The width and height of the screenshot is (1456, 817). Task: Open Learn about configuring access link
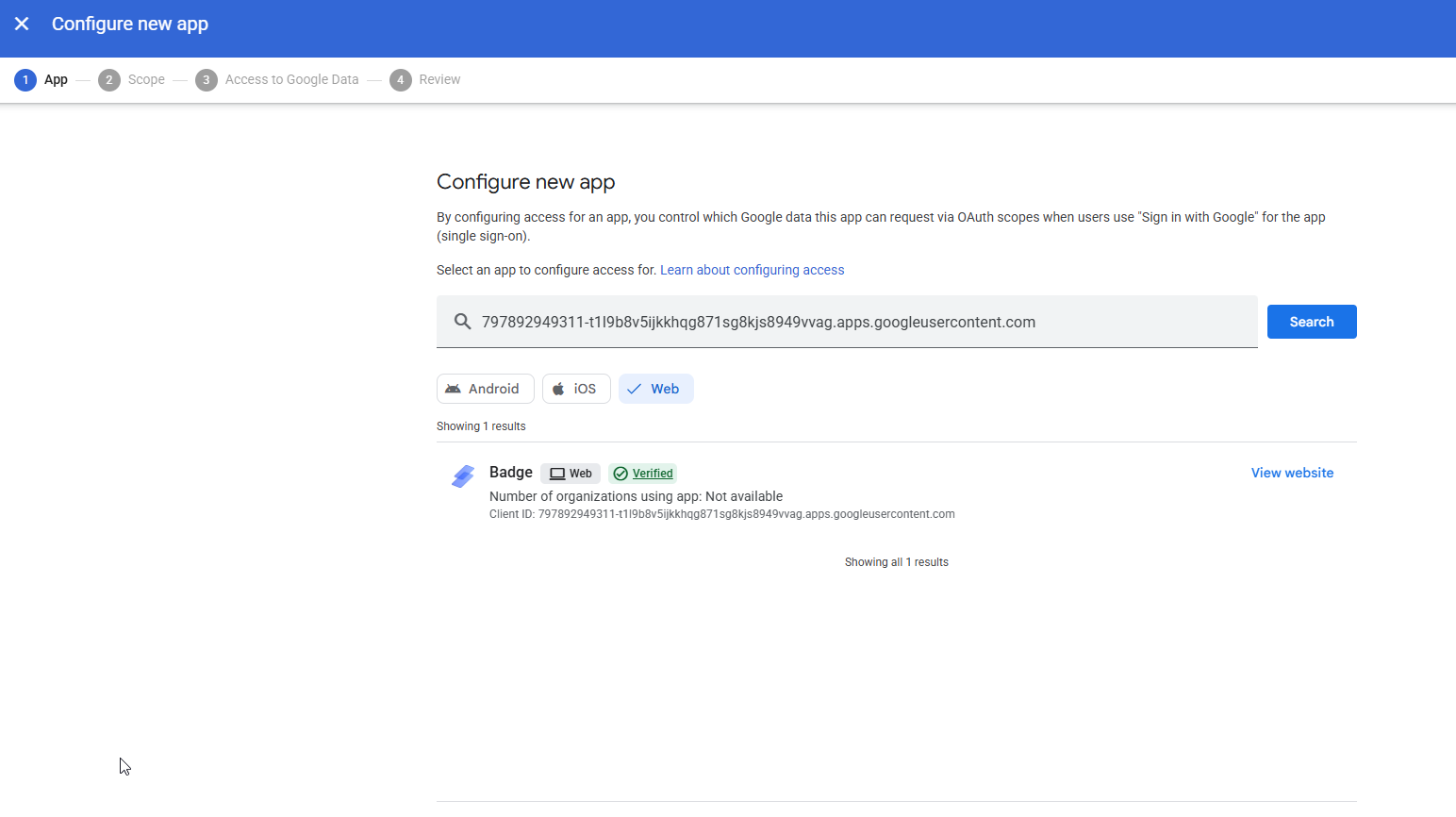[x=752, y=270]
